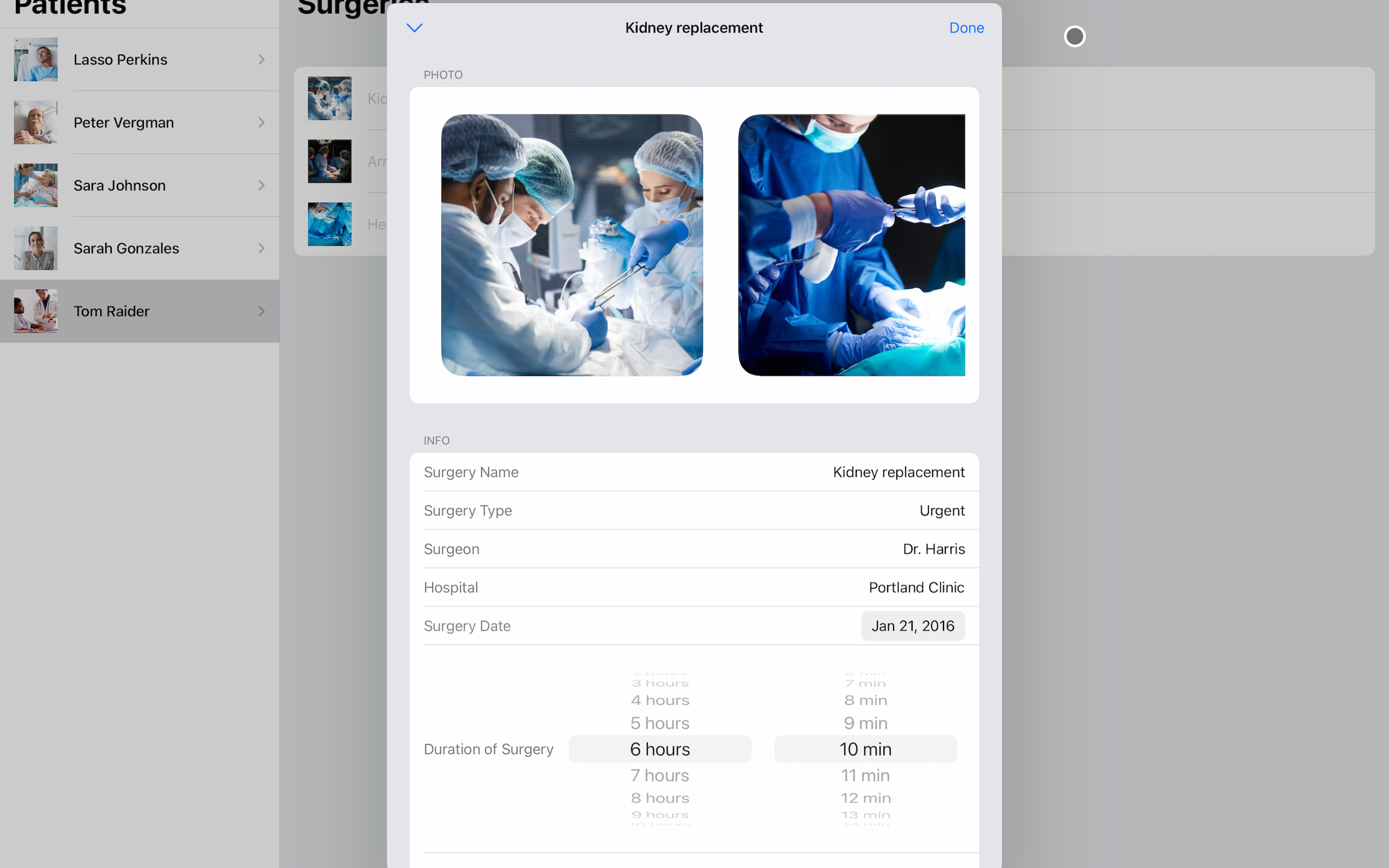Select 12 min in duration picker
1389x868 pixels.
865,798
